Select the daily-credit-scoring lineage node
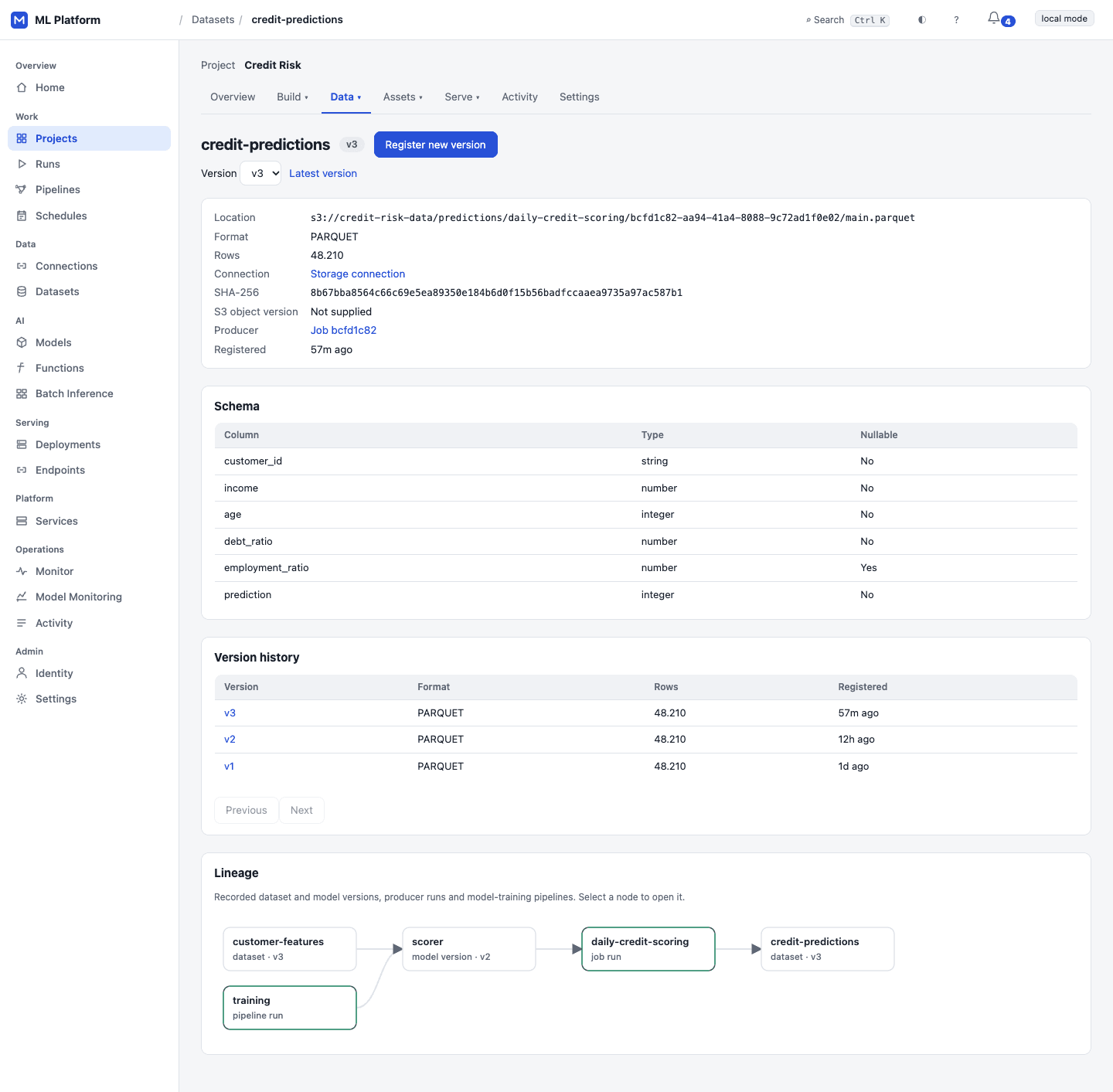1113x1092 pixels. click(648, 949)
